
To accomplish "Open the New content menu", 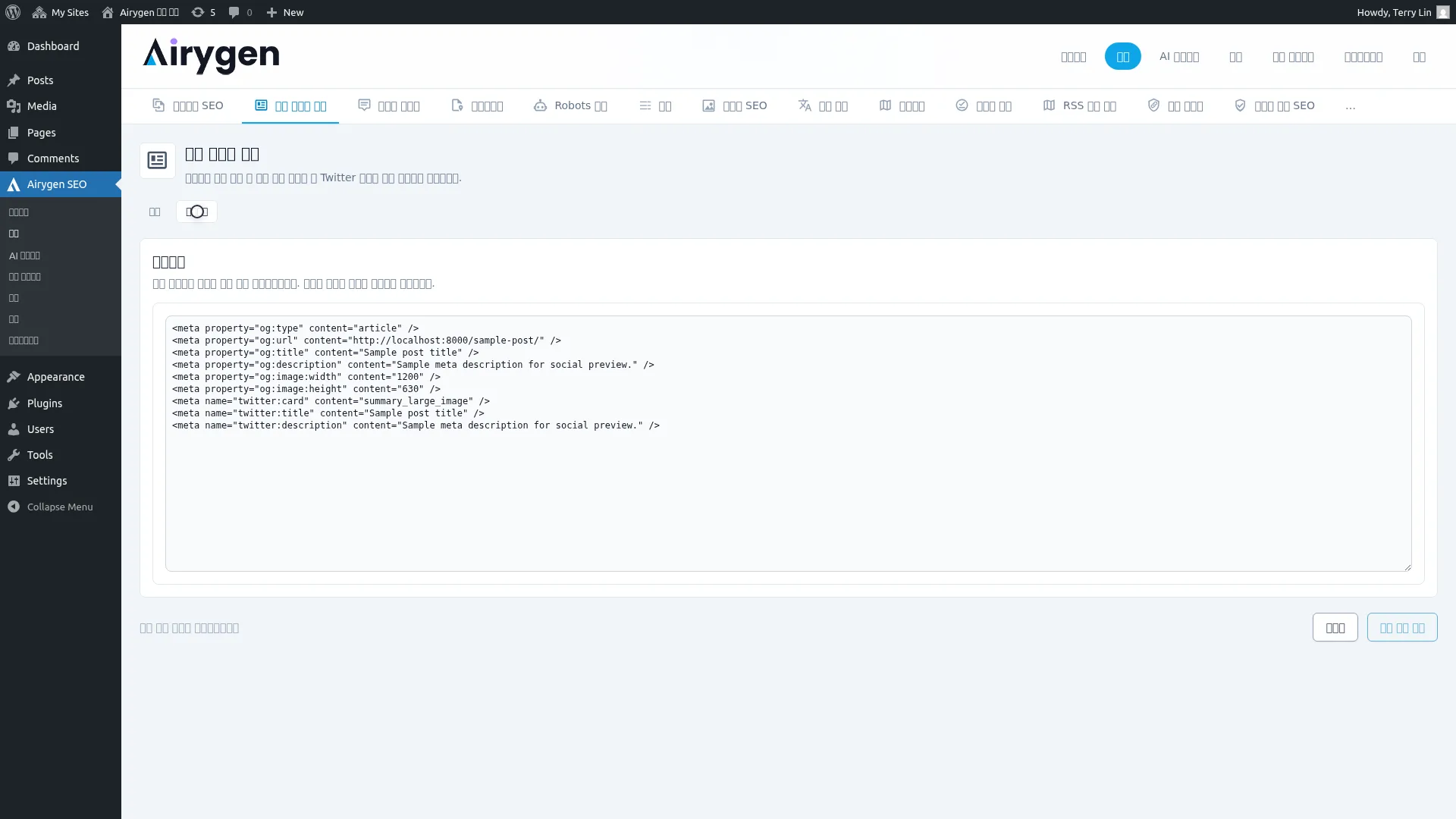I will (x=285, y=12).
